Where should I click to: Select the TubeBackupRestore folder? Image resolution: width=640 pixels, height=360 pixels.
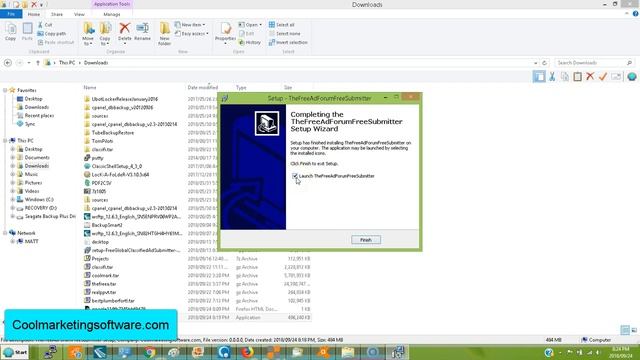112,133
